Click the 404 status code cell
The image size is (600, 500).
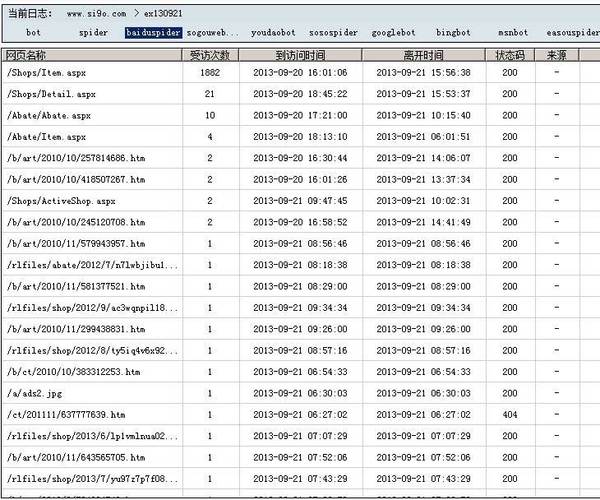[510, 415]
